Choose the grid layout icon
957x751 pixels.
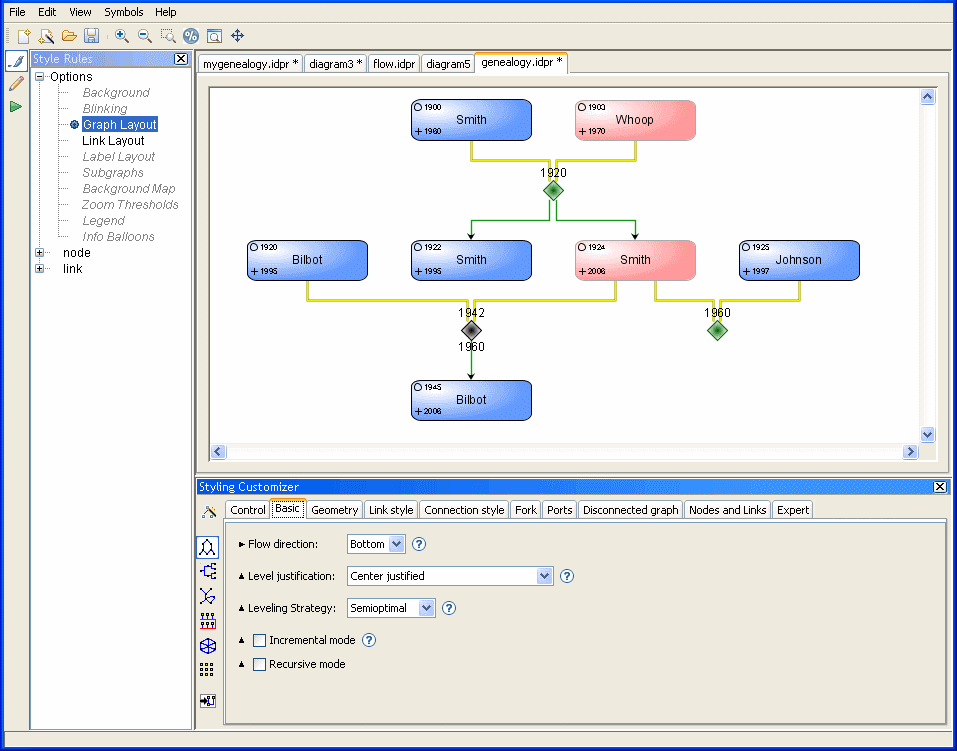208,670
